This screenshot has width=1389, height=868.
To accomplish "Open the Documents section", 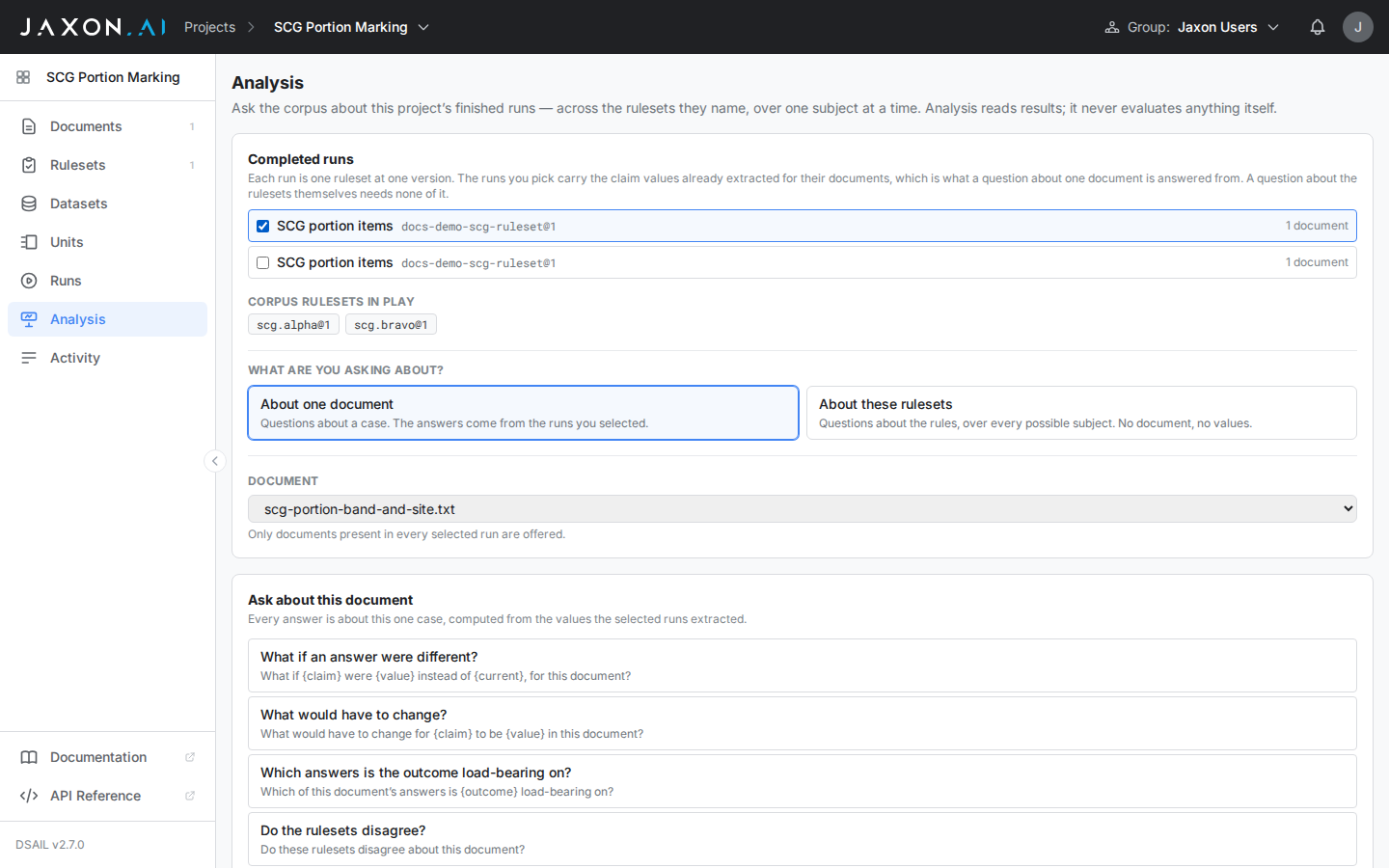I will click(107, 126).
